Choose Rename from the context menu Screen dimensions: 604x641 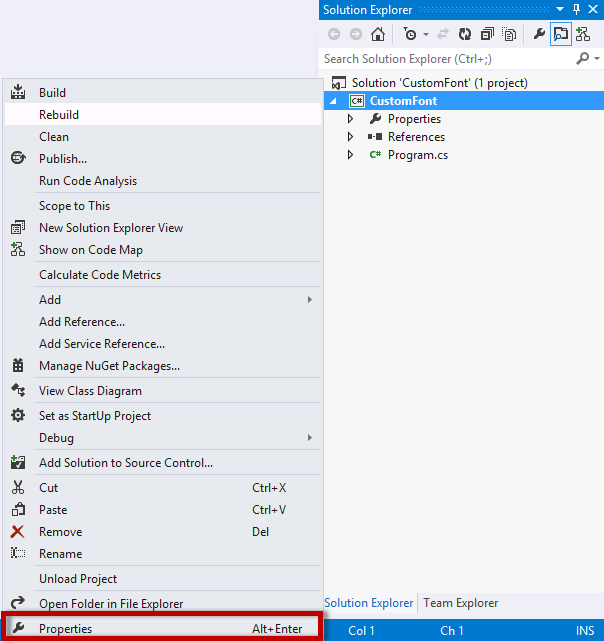click(163, 554)
